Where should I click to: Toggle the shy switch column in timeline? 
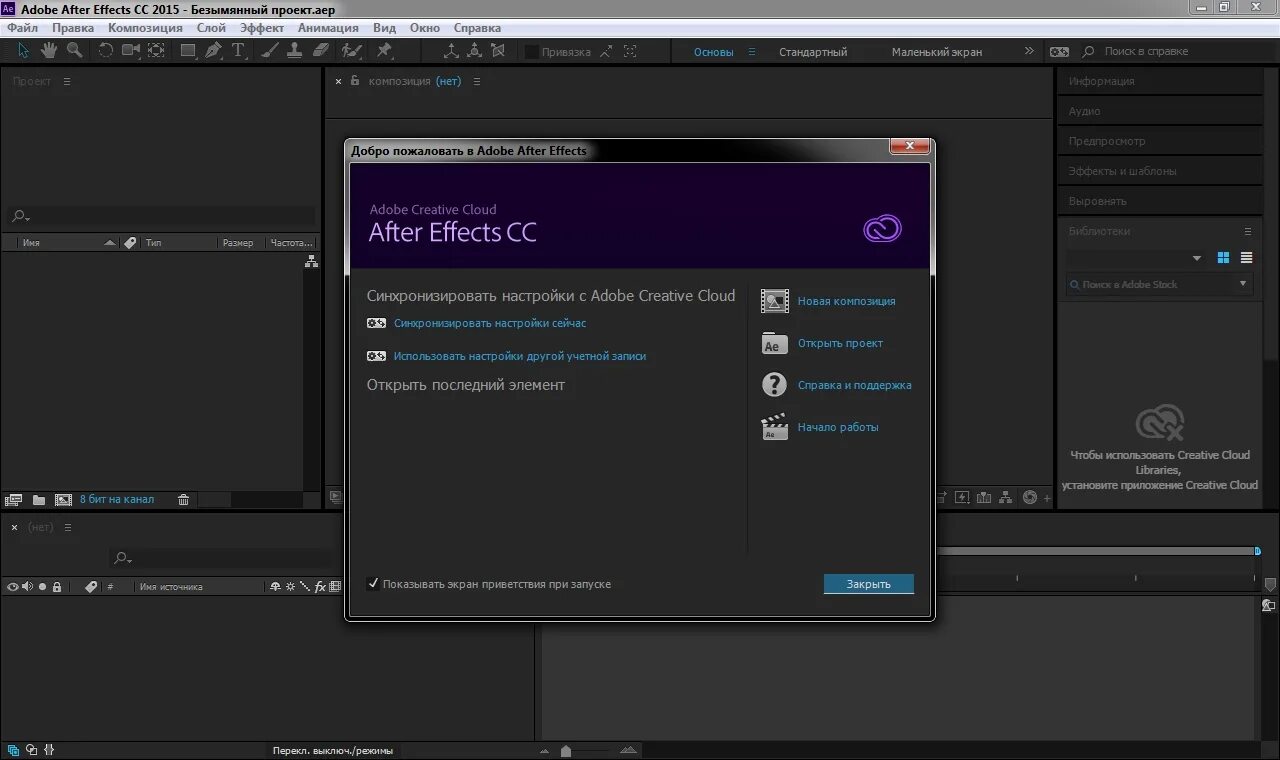276,587
